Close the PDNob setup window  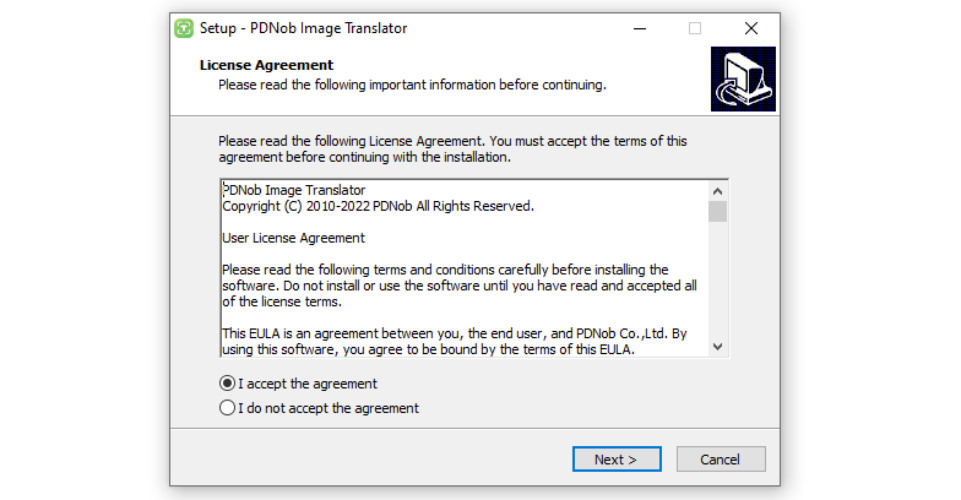tap(751, 28)
